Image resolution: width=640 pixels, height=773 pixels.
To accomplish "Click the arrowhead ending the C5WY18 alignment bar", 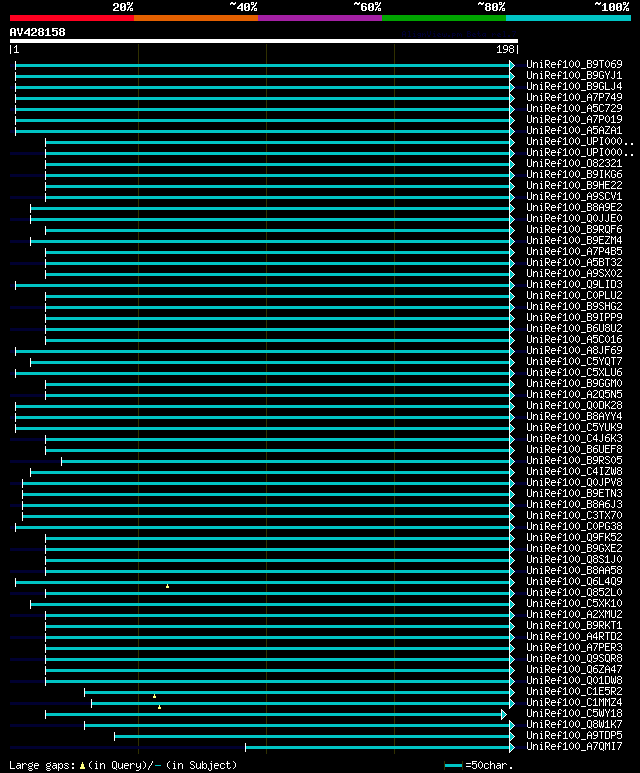I will tap(503, 714).
